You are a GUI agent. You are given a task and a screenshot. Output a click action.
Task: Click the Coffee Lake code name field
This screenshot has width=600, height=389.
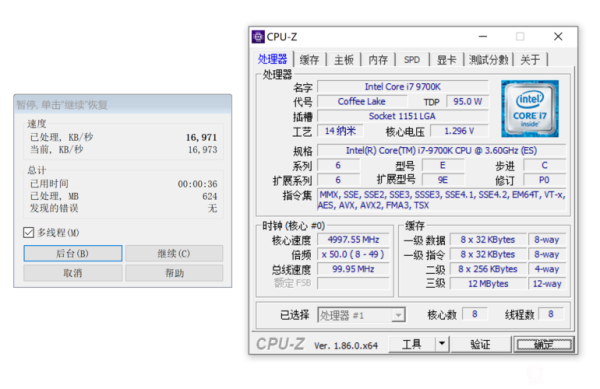coord(362,101)
